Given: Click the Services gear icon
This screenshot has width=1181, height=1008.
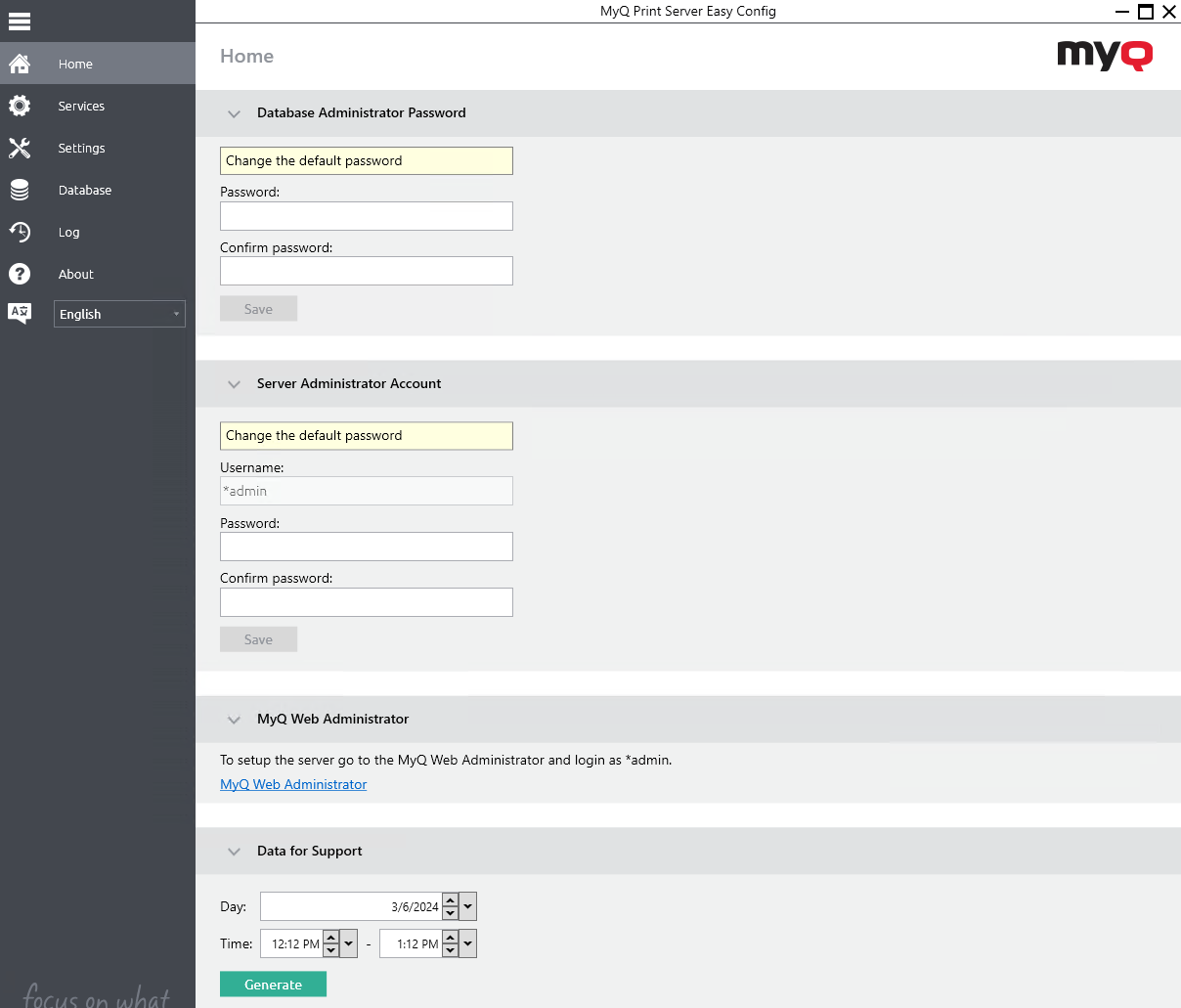Looking at the screenshot, I should click(20, 106).
